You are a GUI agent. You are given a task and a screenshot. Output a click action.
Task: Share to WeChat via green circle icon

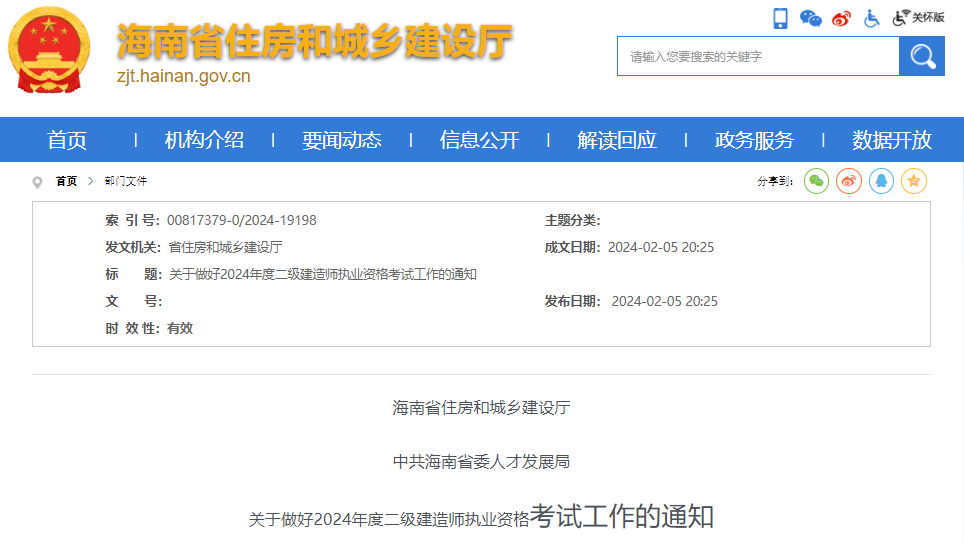click(816, 181)
